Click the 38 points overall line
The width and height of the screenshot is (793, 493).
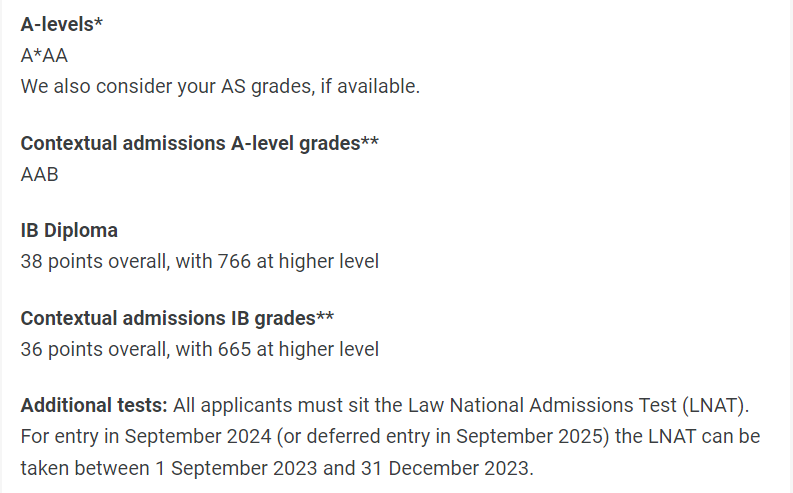coord(199,262)
